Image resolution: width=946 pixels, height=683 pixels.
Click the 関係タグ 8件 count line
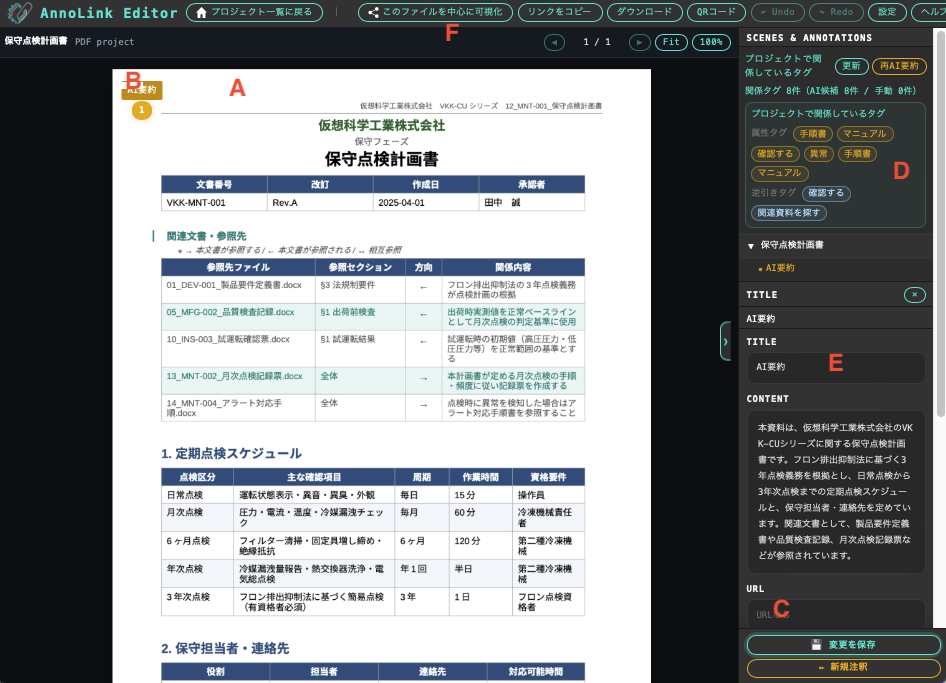830,91
